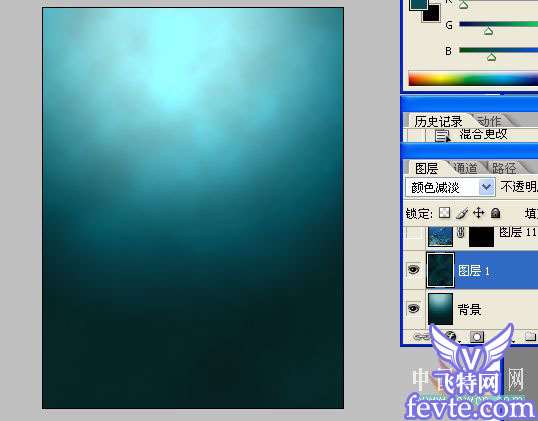538x421 pixels.
Task: Select 背景 layer thumbnail
Action: click(x=440, y=308)
